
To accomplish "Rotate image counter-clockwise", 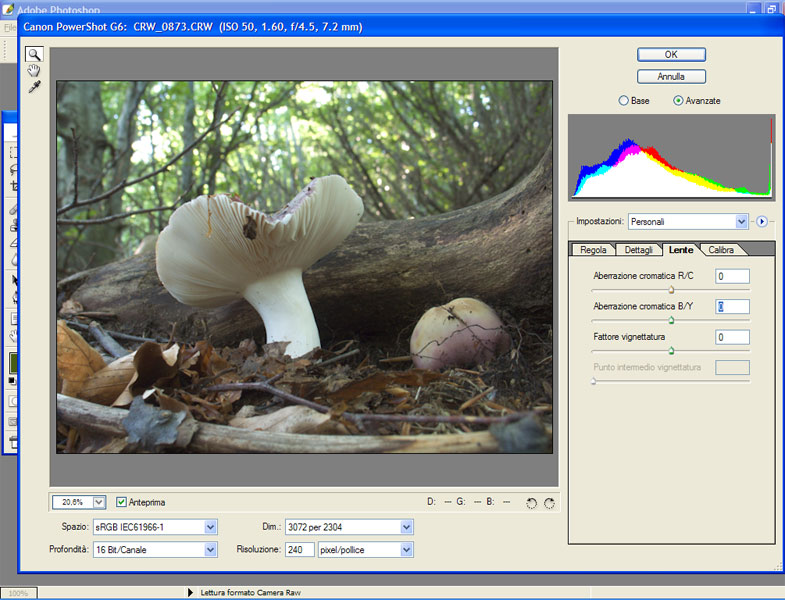I will pyautogui.click(x=531, y=502).
